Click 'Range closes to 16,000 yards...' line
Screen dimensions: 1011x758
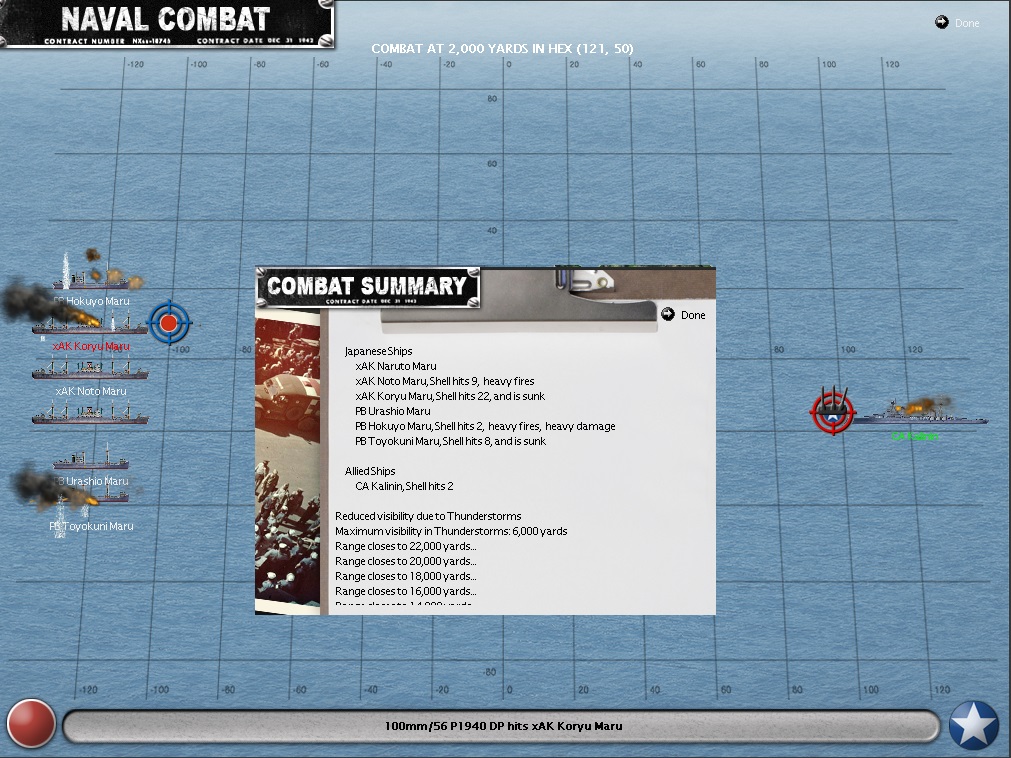[406, 591]
